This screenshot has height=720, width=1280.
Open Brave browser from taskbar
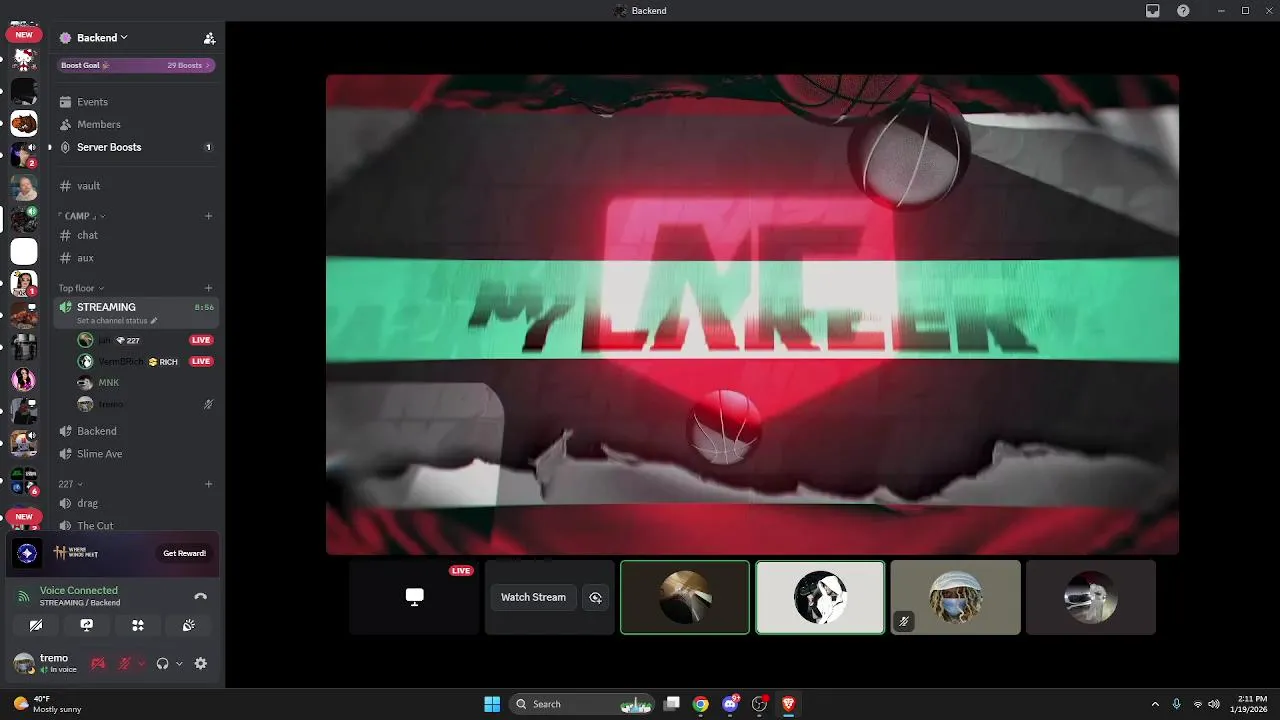pyautogui.click(x=788, y=704)
